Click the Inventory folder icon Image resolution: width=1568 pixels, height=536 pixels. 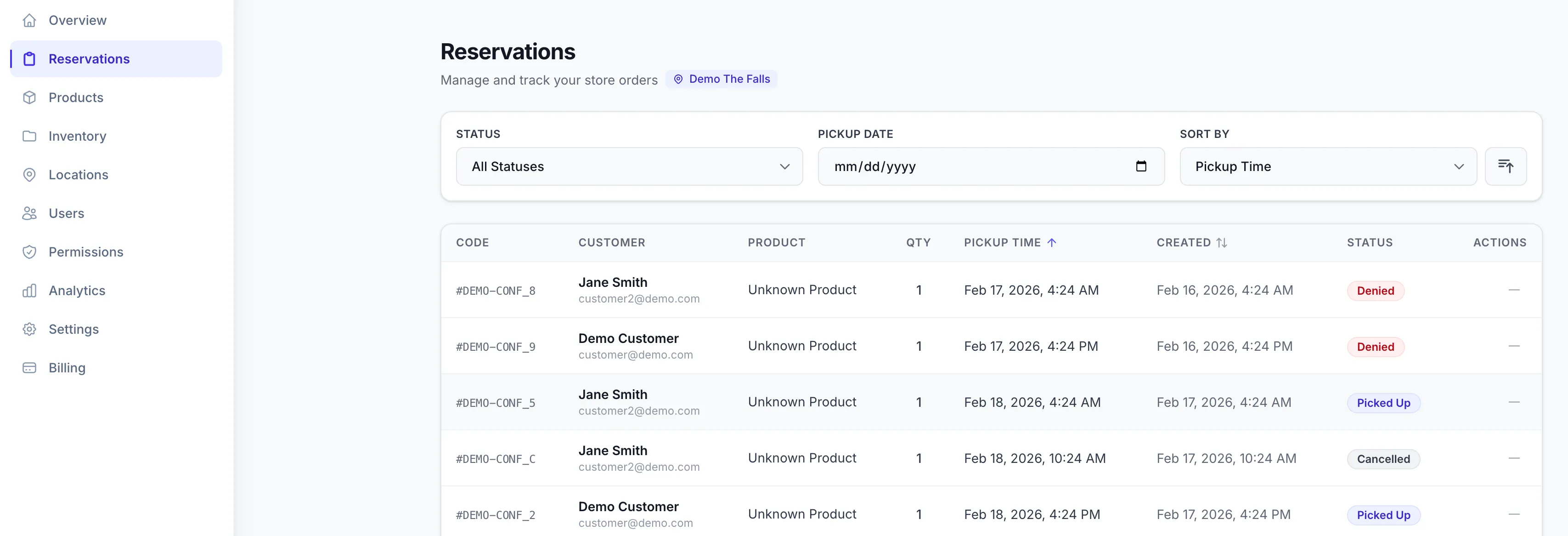[x=29, y=137]
